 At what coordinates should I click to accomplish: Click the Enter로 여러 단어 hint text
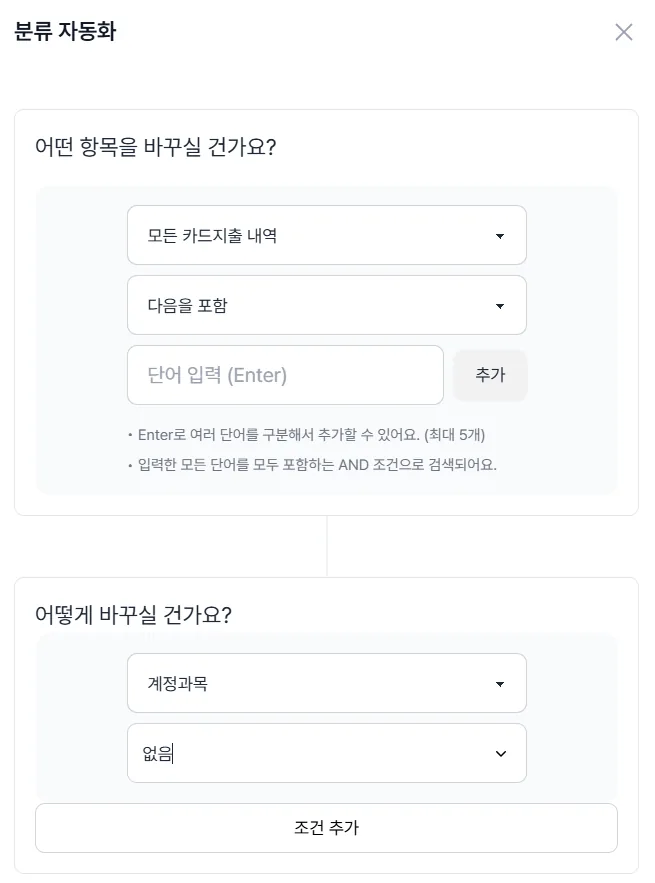(311, 435)
